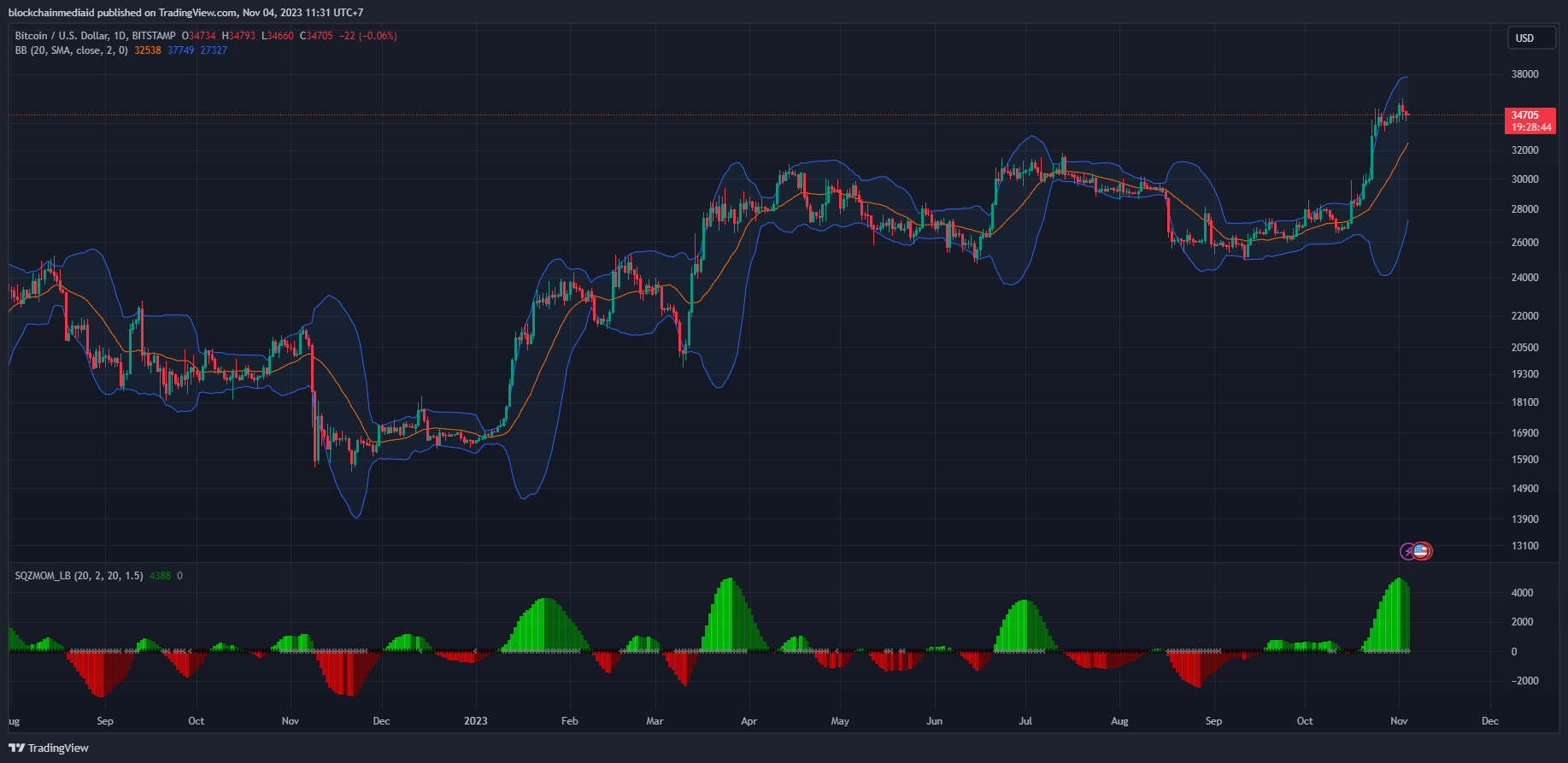Click the 18100 price axis label
The height and width of the screenshot is (763, 1568).
(1524, 402)
